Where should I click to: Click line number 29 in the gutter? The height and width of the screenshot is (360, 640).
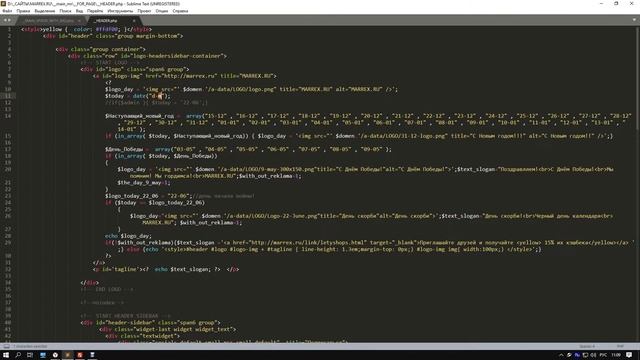pos(8,242)
